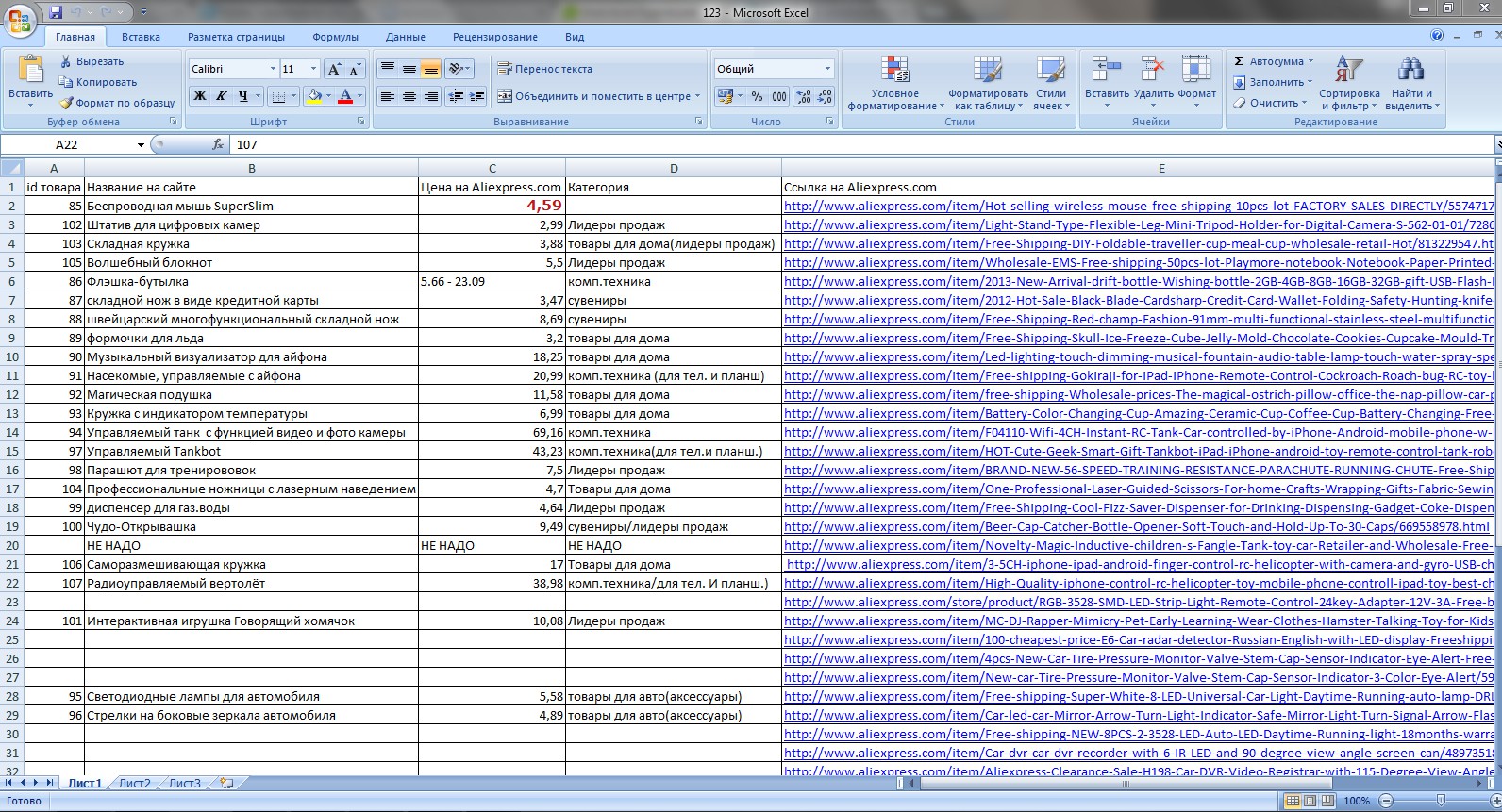1502x812 pixels.
Task: Click the Автосумма sigma icon
Action: tap(1240, 61)
